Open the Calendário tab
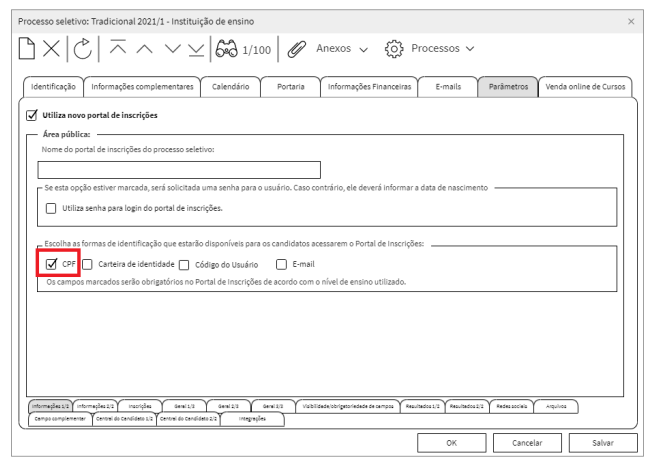Viewport: 654px width, 464px height. pyautogui.click(x=231, y=87)
